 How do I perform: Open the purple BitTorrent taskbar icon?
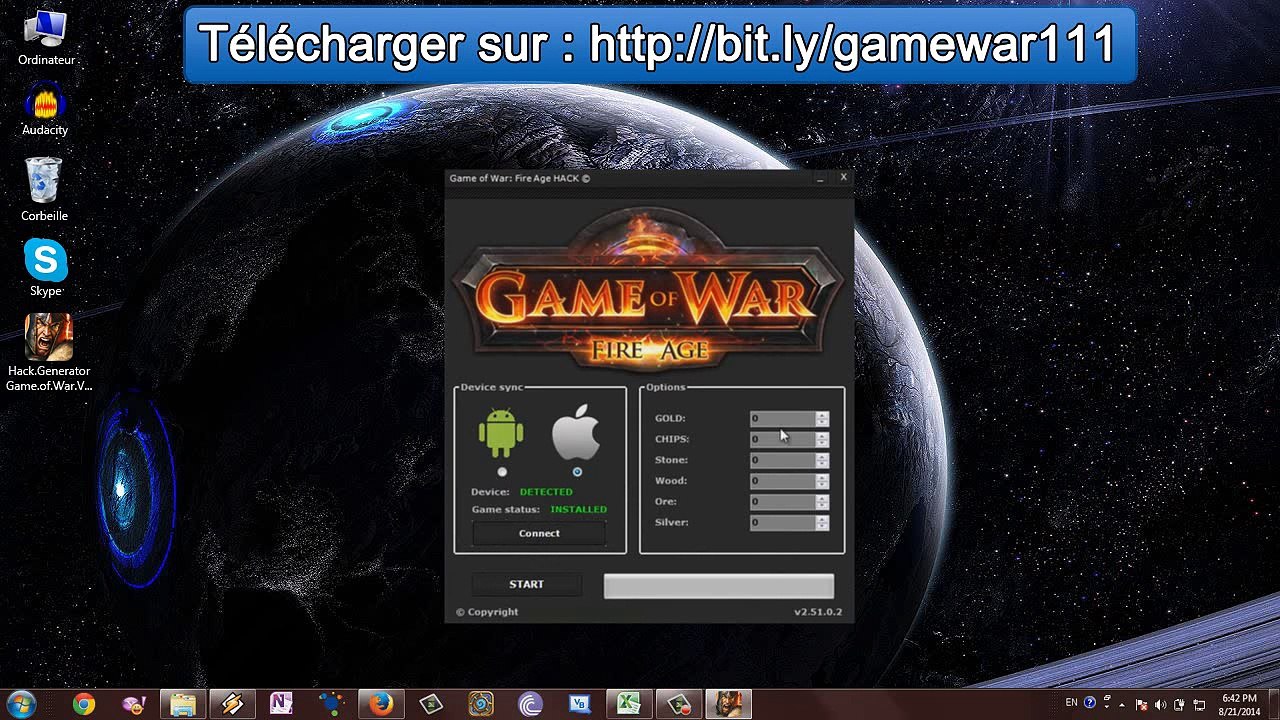pos(530,704)
